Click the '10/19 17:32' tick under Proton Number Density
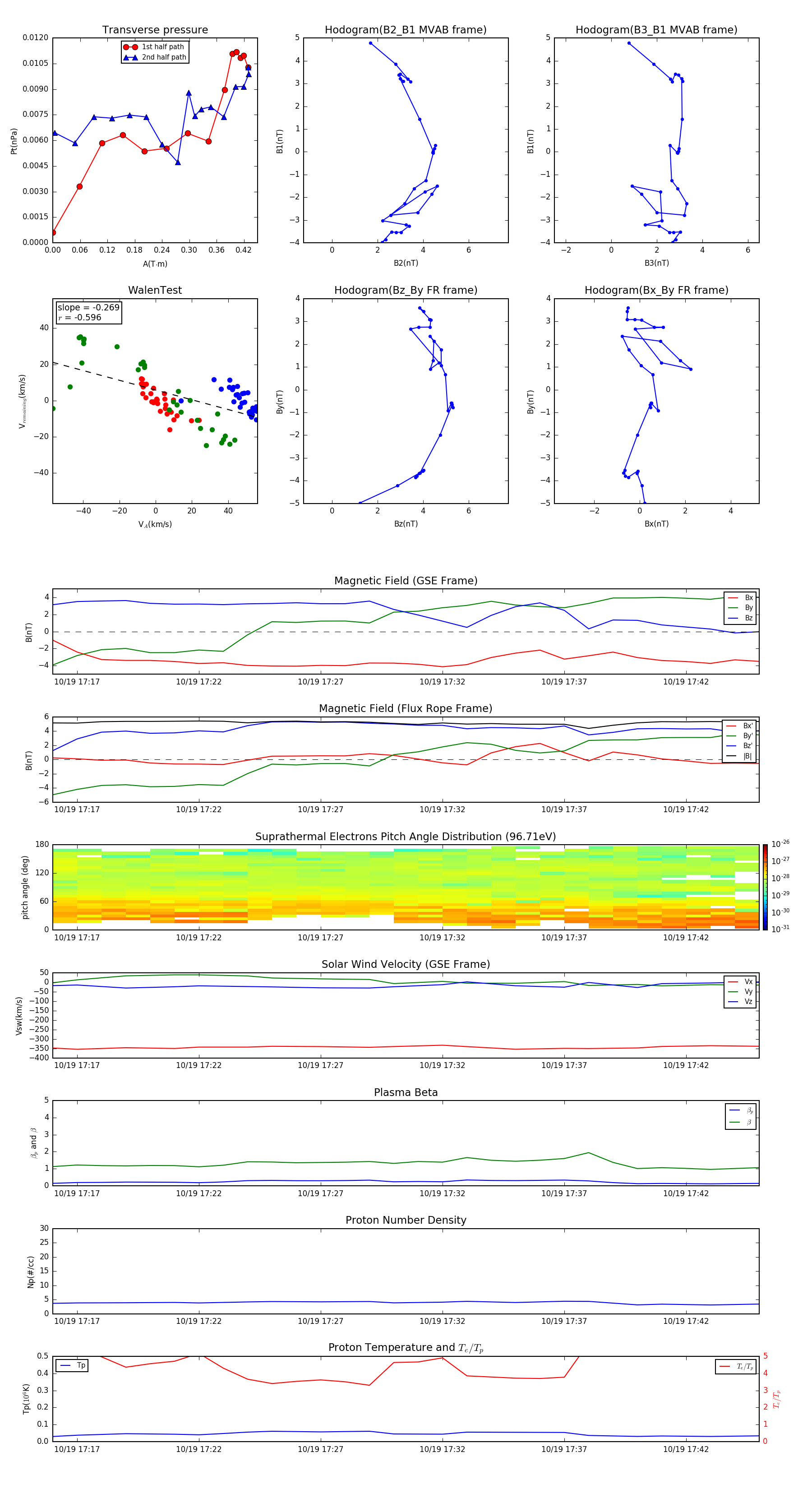The width and height of the screenshot is (812, 1489). tap(442, 1321)
